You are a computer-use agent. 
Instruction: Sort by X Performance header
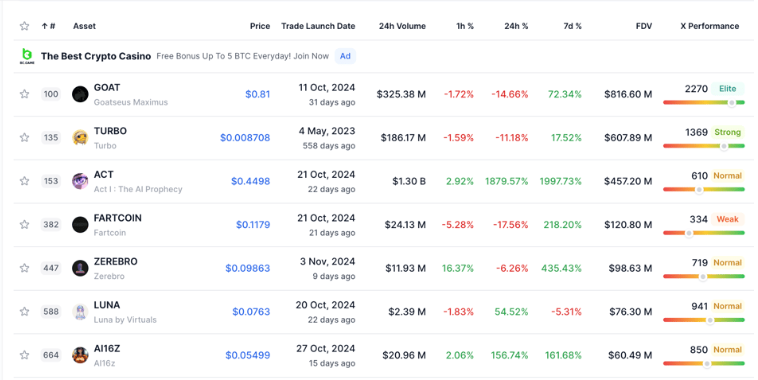[710, 26]
